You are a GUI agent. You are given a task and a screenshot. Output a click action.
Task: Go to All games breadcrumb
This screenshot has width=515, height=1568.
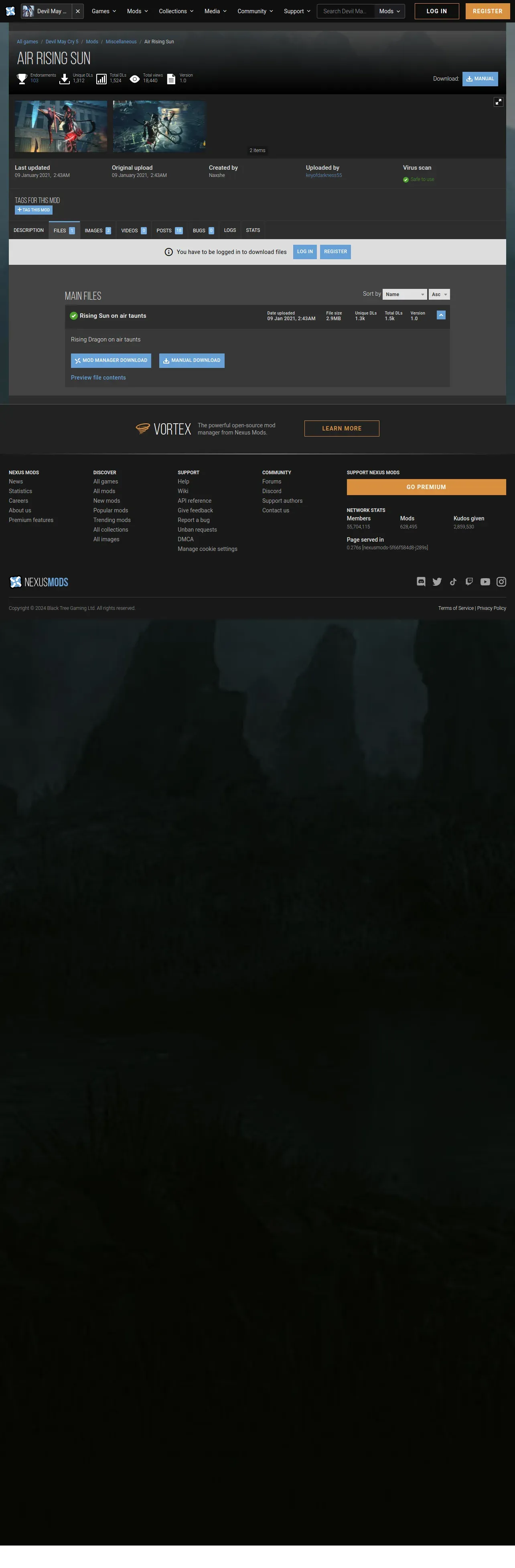pyautogui.click(x=27, y=41)
